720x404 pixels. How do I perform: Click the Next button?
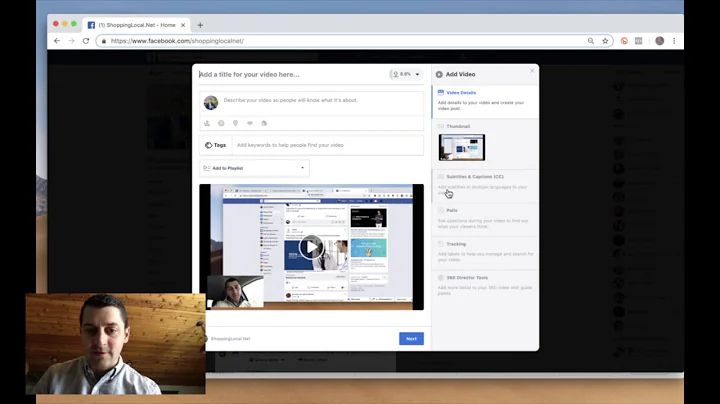pos(411,339)
